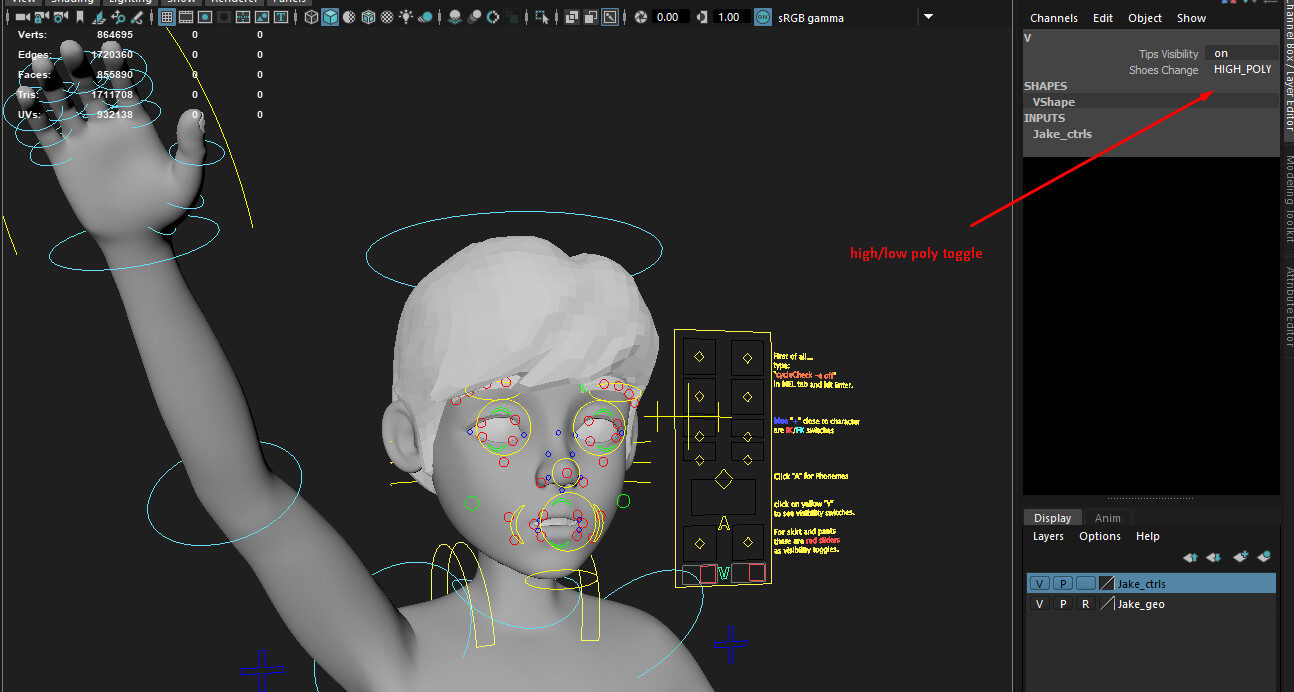The width and height of the screenshot is (1294, 692).
Task: Open the Channel Box Show menu
Action: 1191,18
